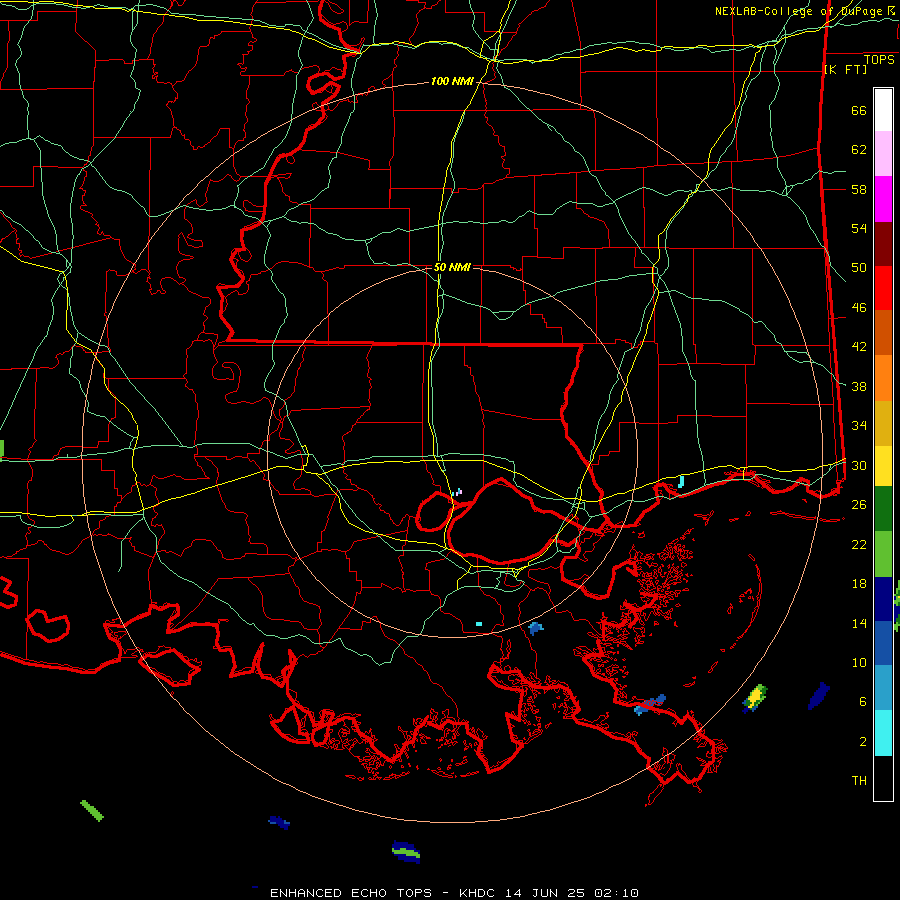
Task: Click the gold 34-38 kft legend swatch
Action: pos(883,424)
